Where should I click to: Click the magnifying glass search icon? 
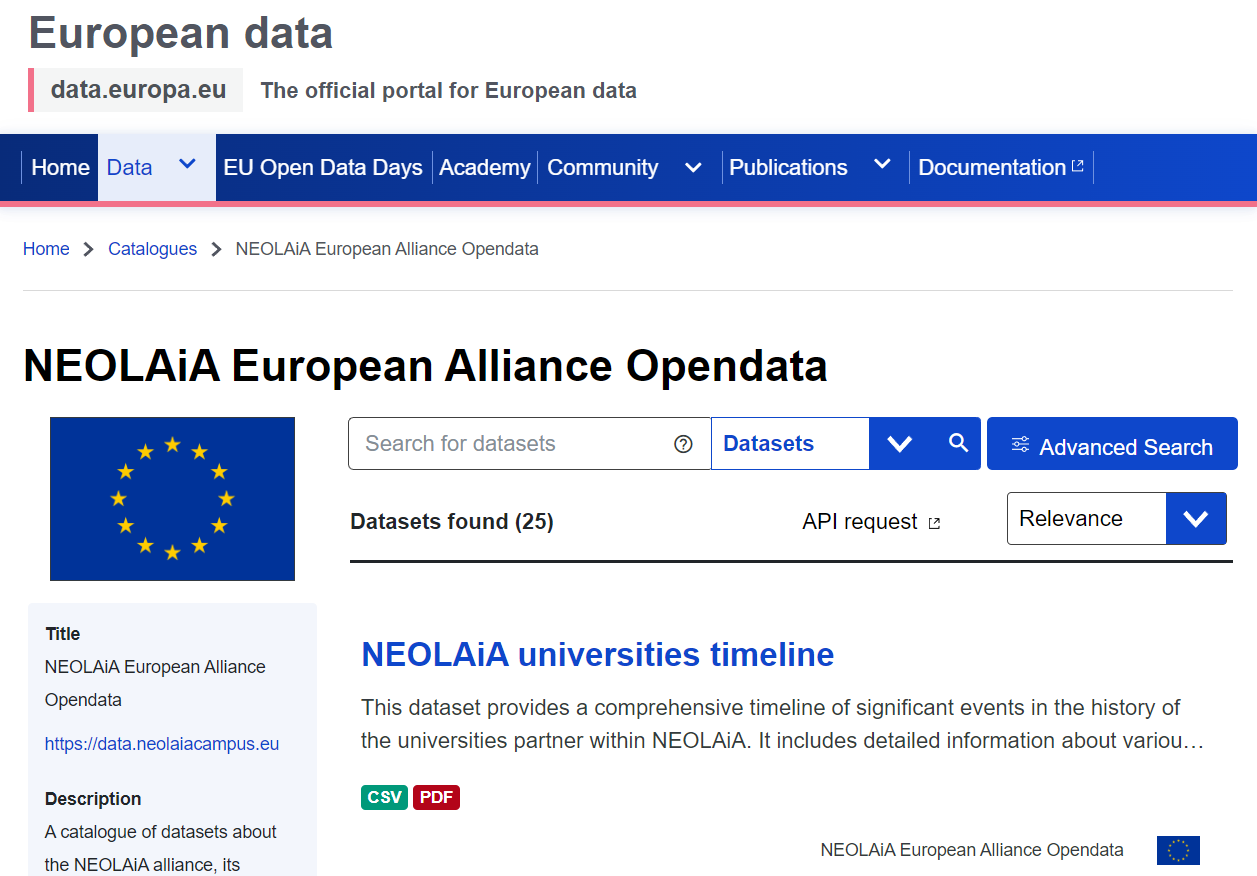(x=959, y=443)
